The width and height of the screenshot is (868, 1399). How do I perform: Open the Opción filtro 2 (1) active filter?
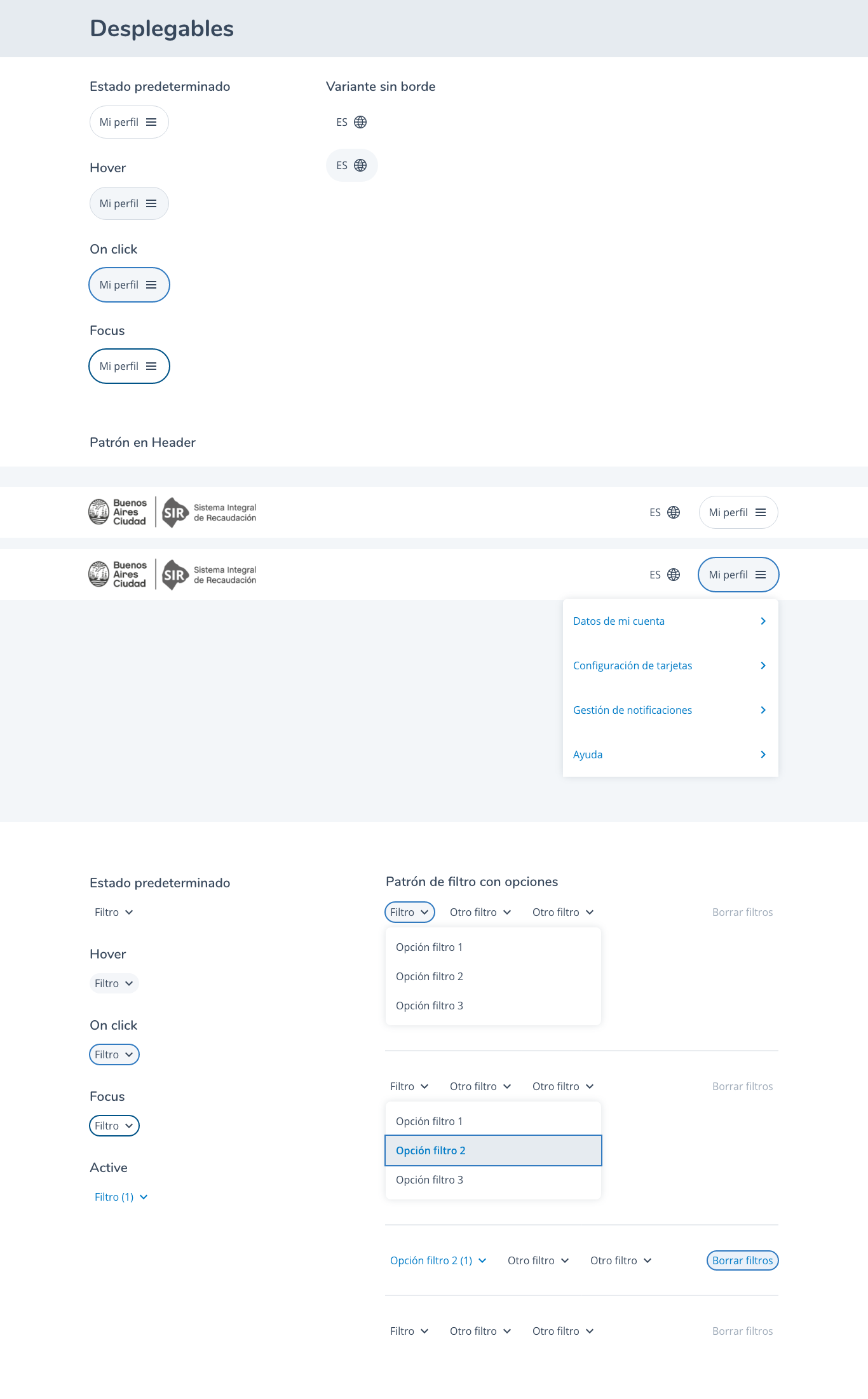pos(438,1260)
